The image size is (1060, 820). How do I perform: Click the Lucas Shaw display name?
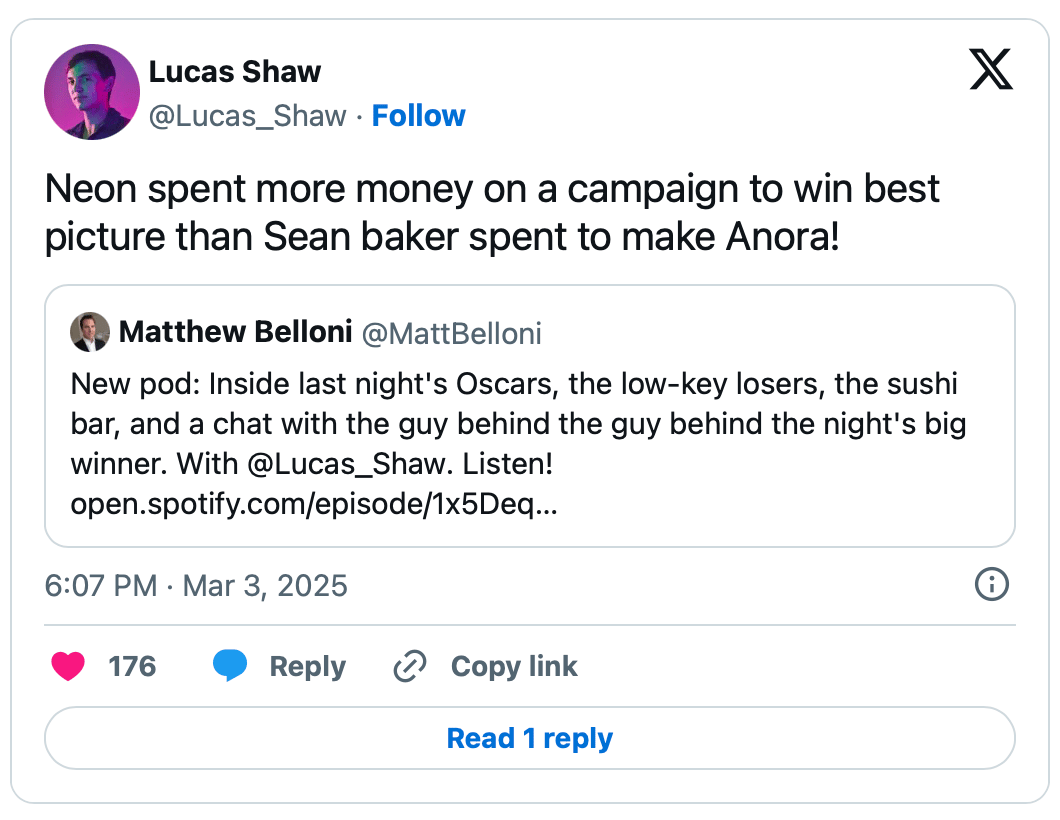(x=235, y=72)
